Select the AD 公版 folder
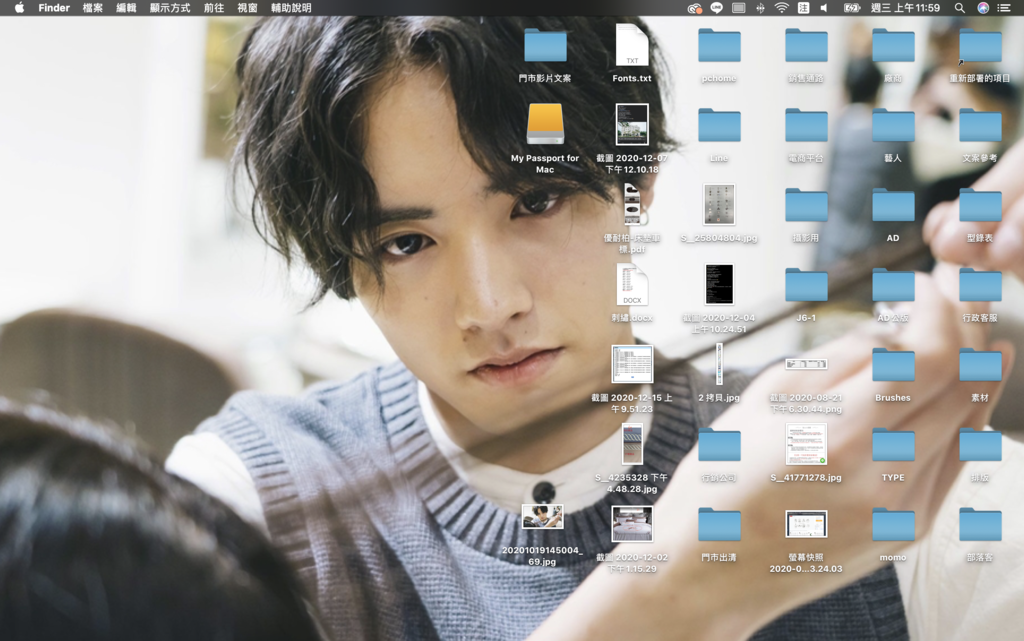Viewport: 1024px width, 641px height. [x=893, y=285]
